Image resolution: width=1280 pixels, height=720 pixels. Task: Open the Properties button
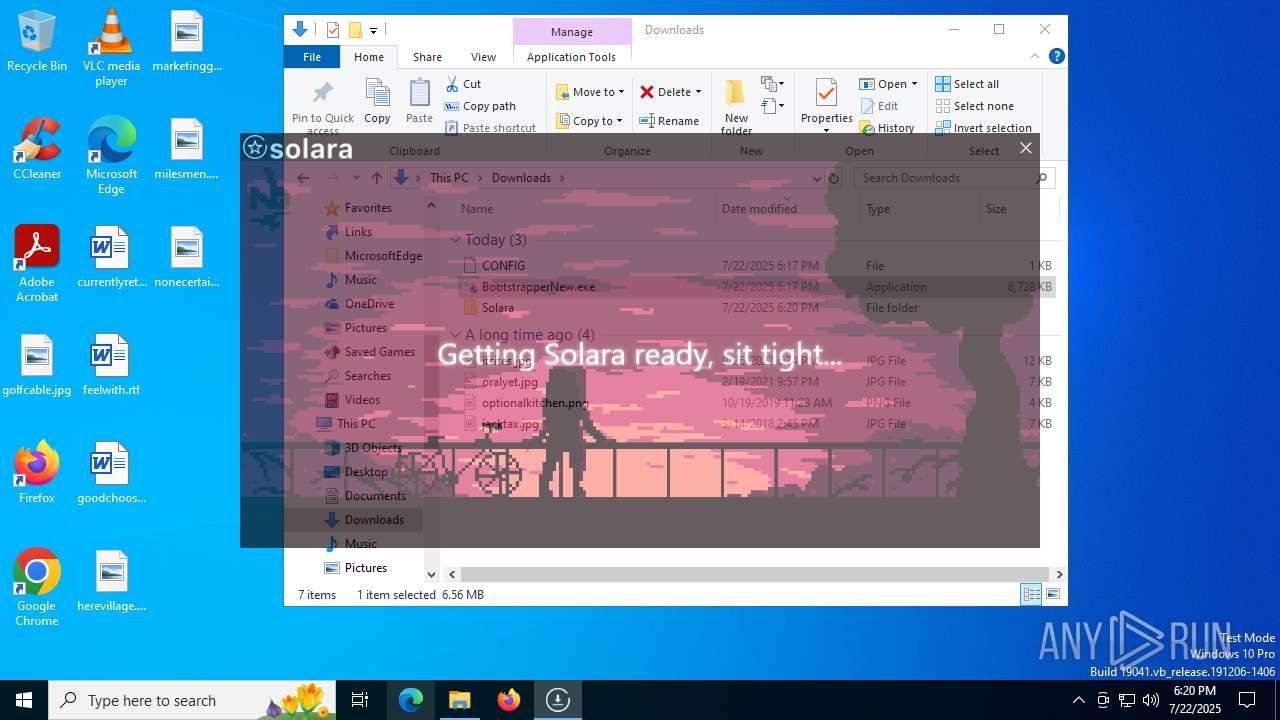point(826,105)
